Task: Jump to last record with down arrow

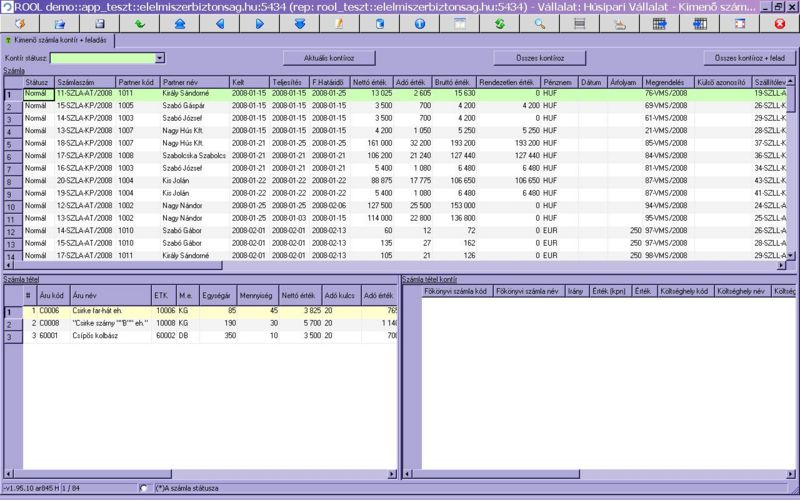Action: click(x=299, y=22)
